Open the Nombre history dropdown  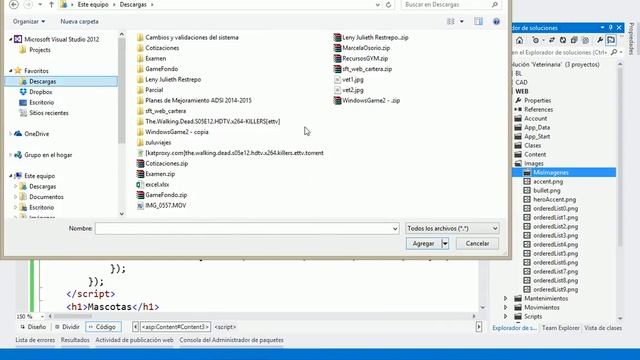395,229
